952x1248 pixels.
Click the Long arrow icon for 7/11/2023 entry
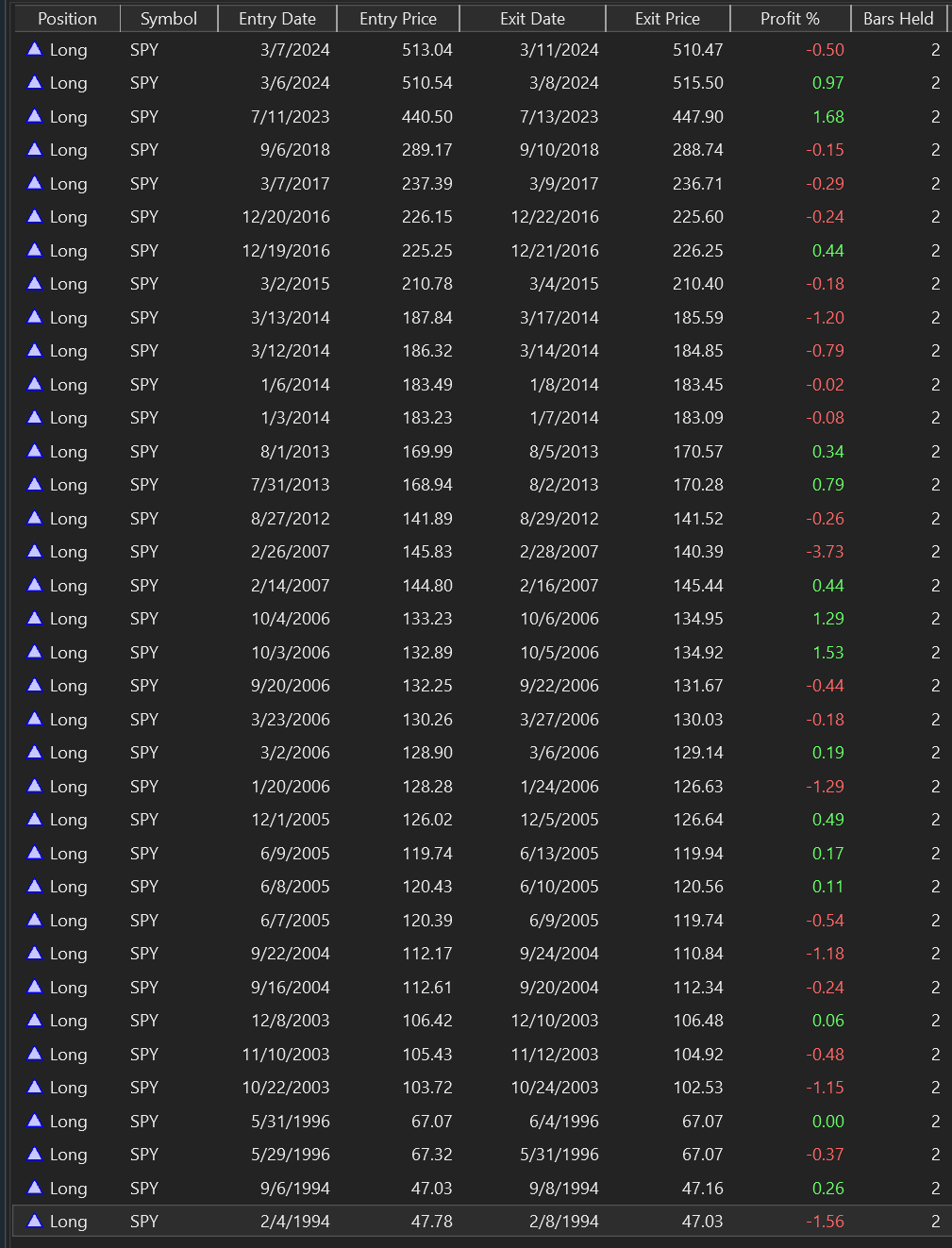(35, 116)
